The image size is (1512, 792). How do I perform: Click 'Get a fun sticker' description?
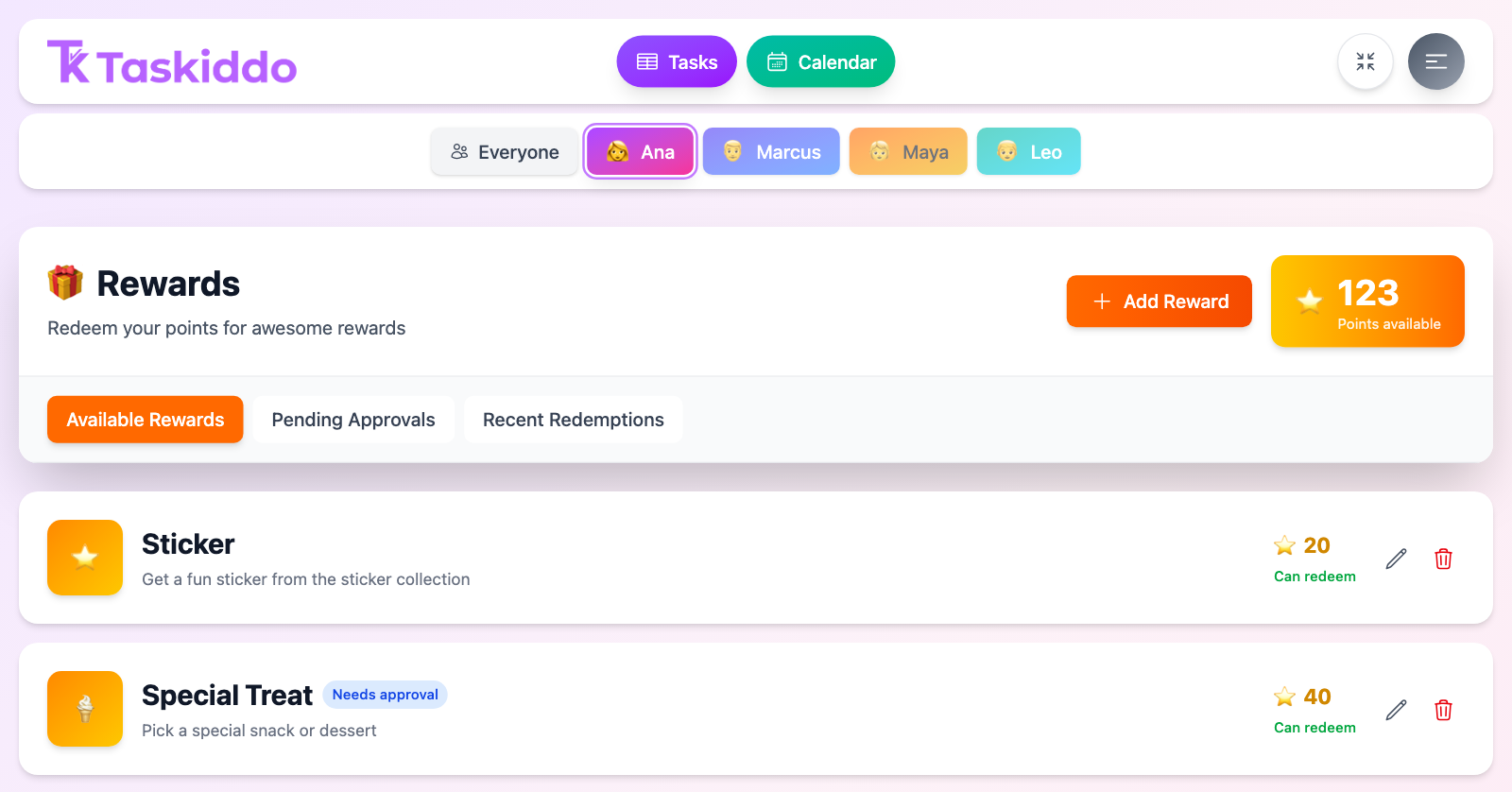coord(306,579)
